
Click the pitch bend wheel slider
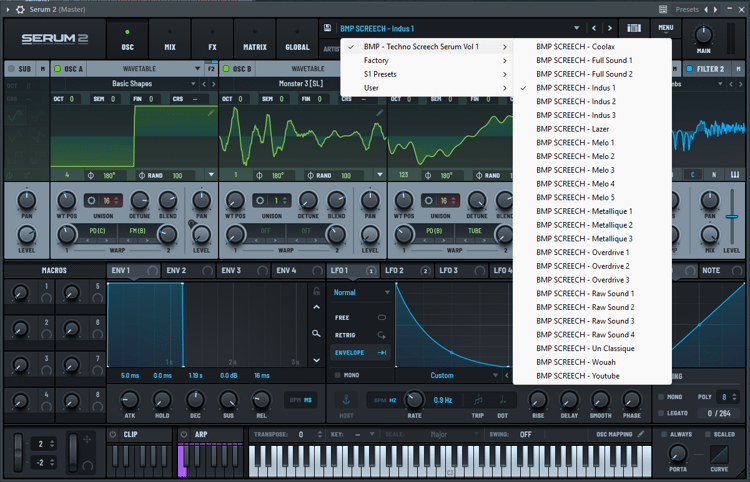(18, 452)
